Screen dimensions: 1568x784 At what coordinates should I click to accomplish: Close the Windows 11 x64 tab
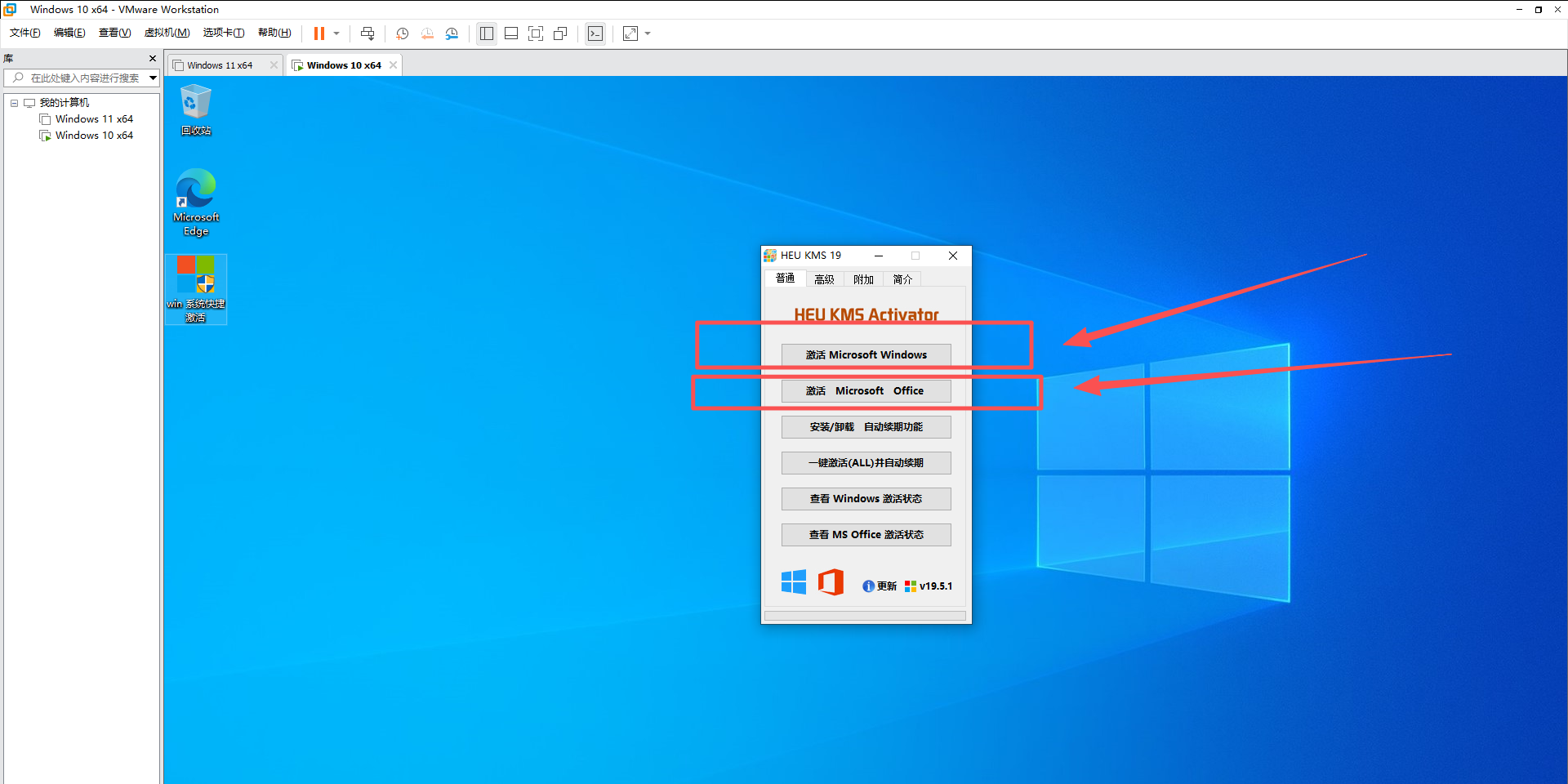point(274,65)
